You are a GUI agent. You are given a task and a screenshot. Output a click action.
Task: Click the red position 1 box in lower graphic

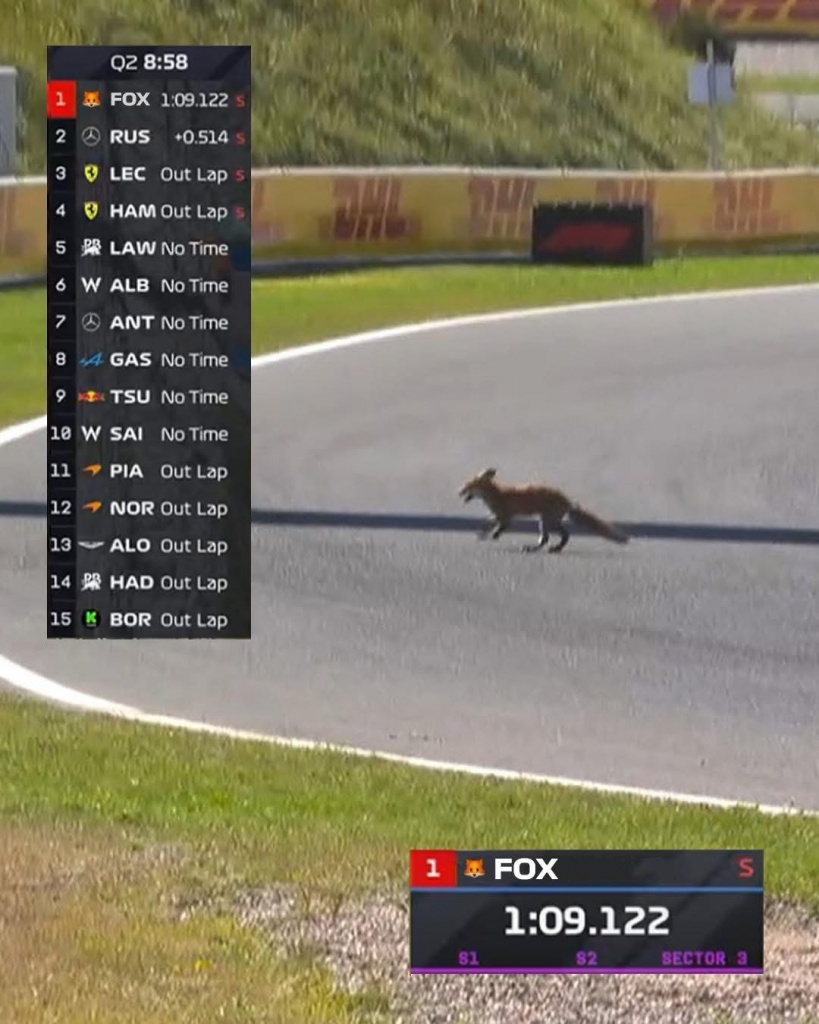tap(433, 869)
